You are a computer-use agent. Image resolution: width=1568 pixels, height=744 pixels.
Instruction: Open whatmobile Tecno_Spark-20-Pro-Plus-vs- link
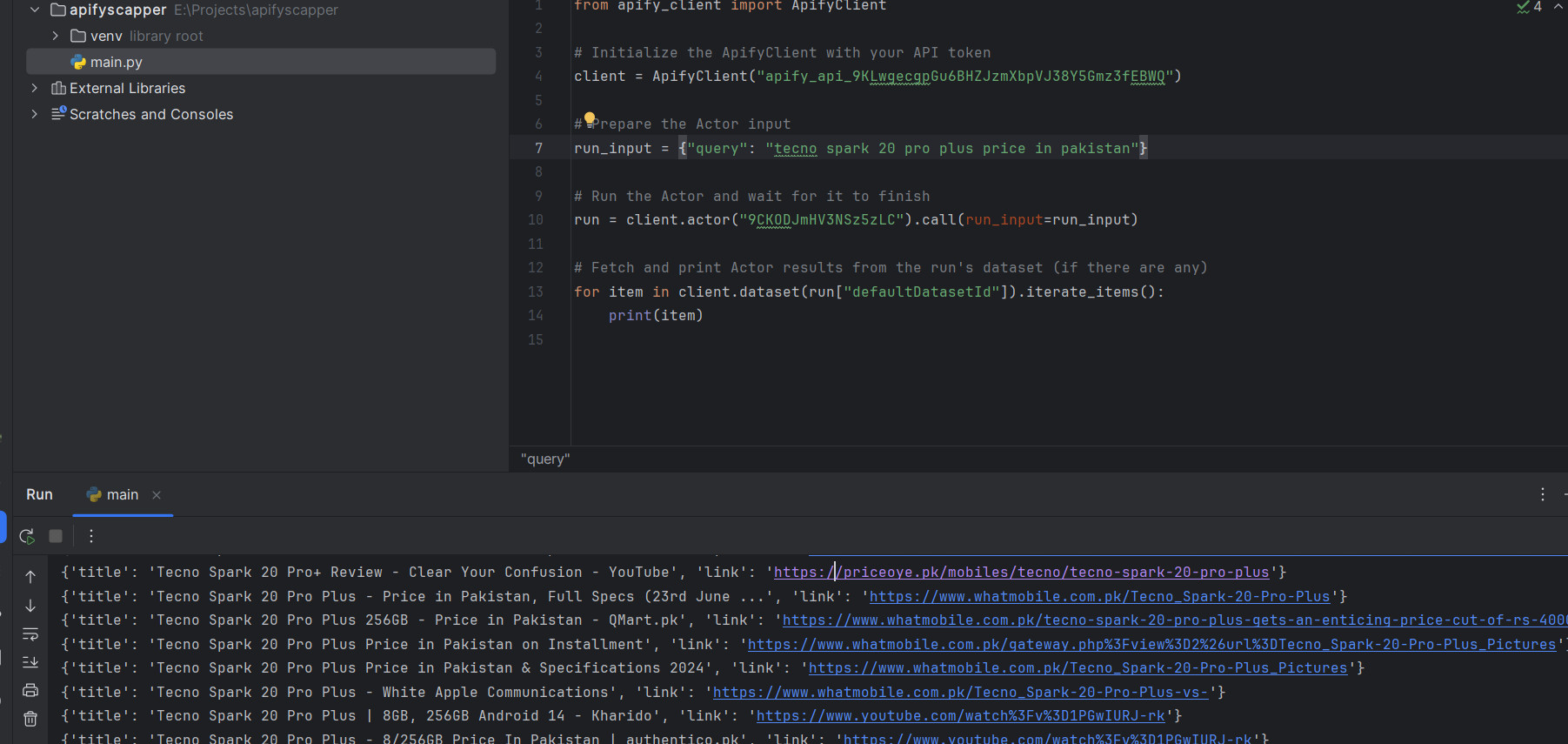[x=960, y=693]
